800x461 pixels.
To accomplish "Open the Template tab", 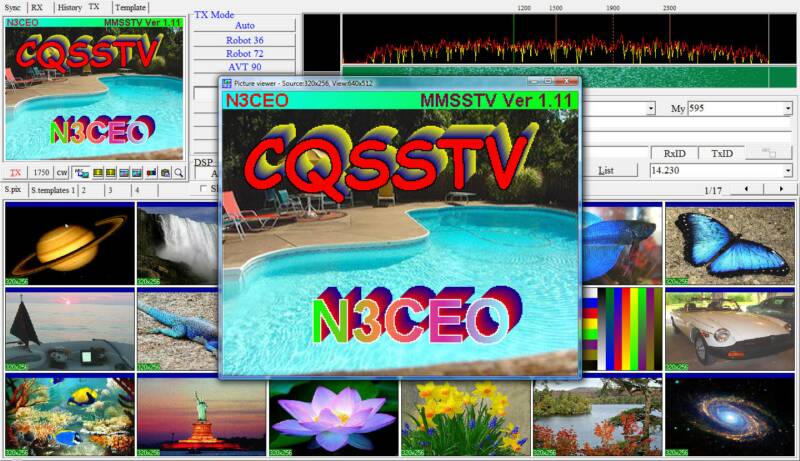I will tap(130, 7).
